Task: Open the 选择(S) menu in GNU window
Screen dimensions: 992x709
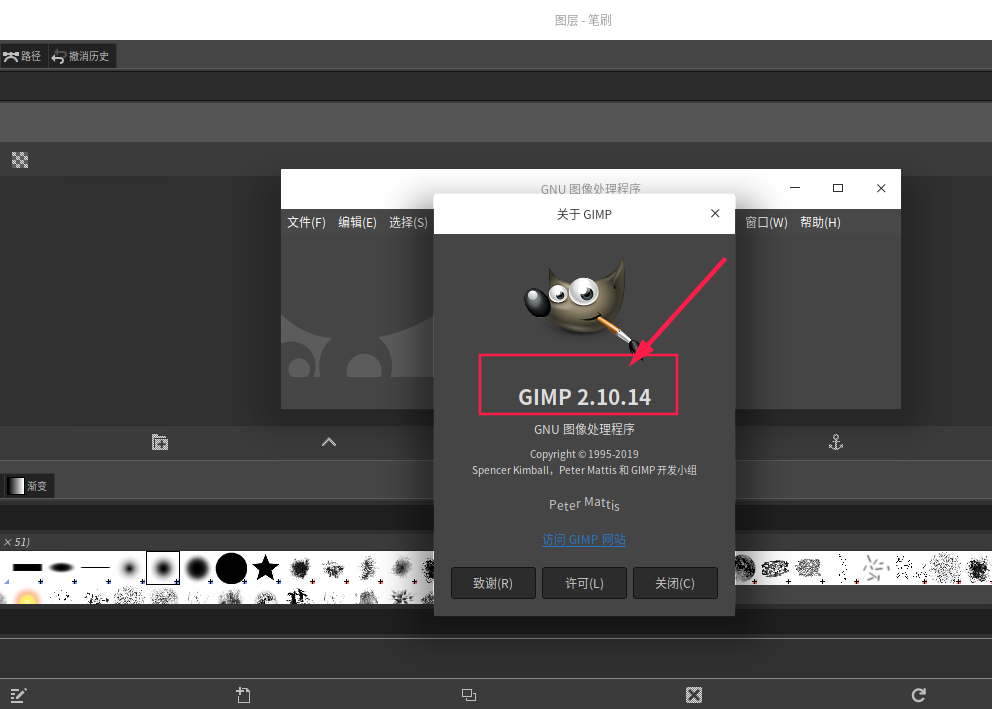Action: (x=408, y=223)
